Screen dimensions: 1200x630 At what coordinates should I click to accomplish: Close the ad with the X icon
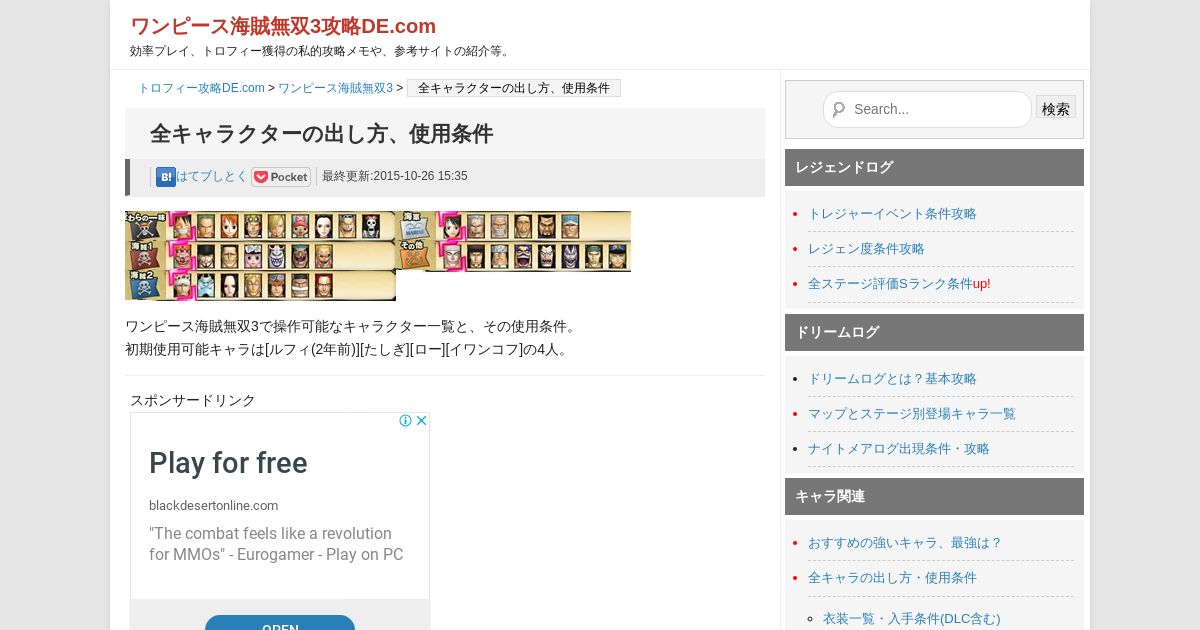click(422, 421)
